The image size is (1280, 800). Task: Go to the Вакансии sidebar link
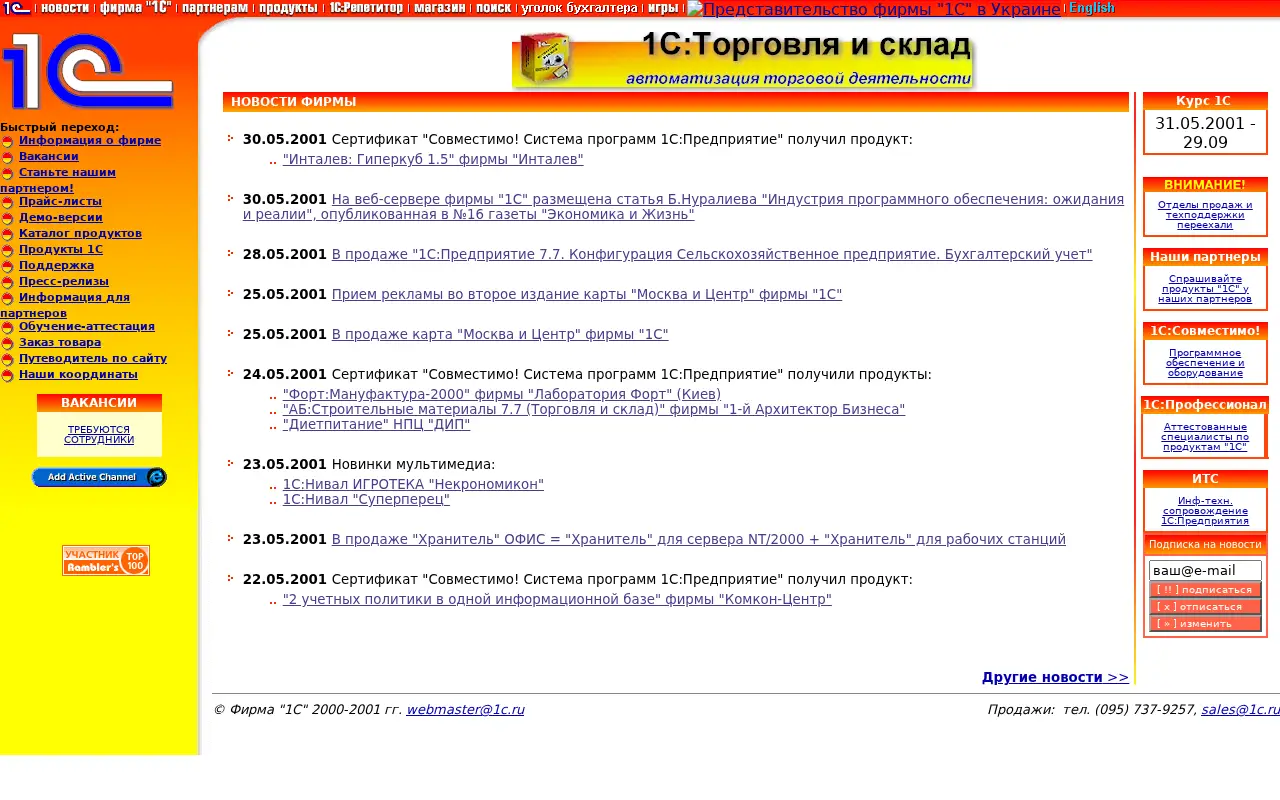tap(49, 157)
